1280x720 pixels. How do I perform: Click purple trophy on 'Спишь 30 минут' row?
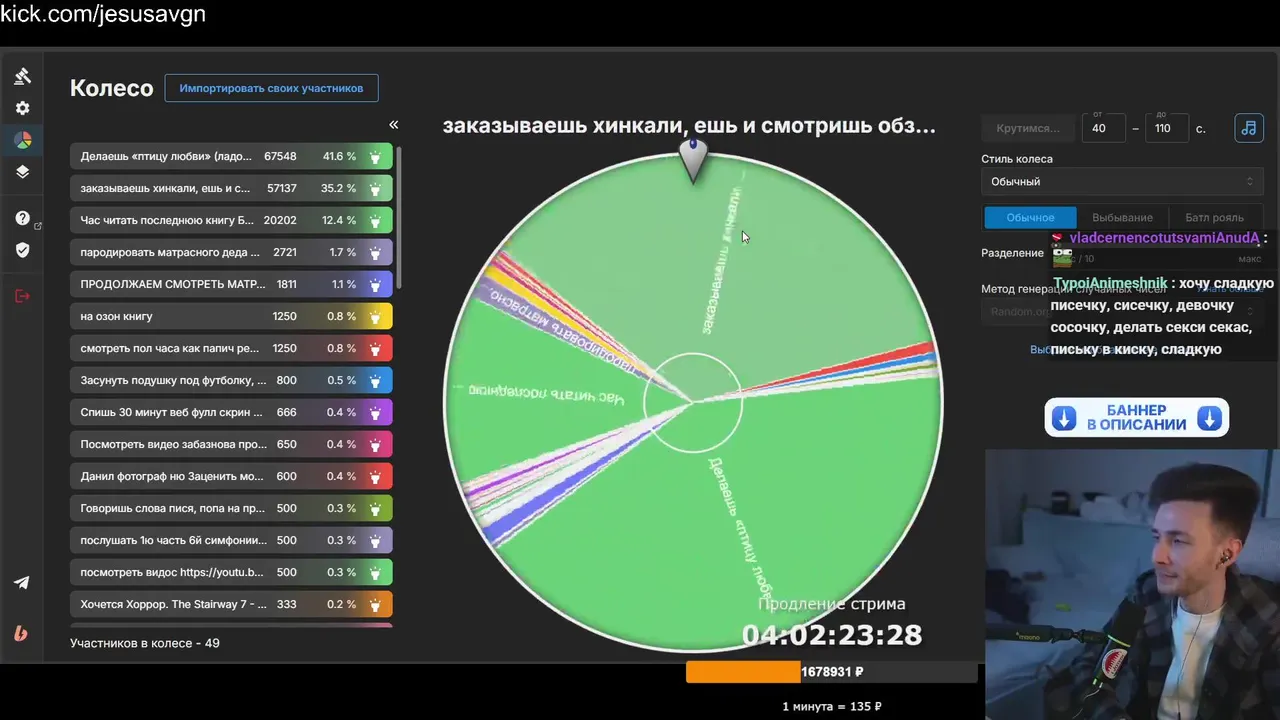click(x=375, y=413)
